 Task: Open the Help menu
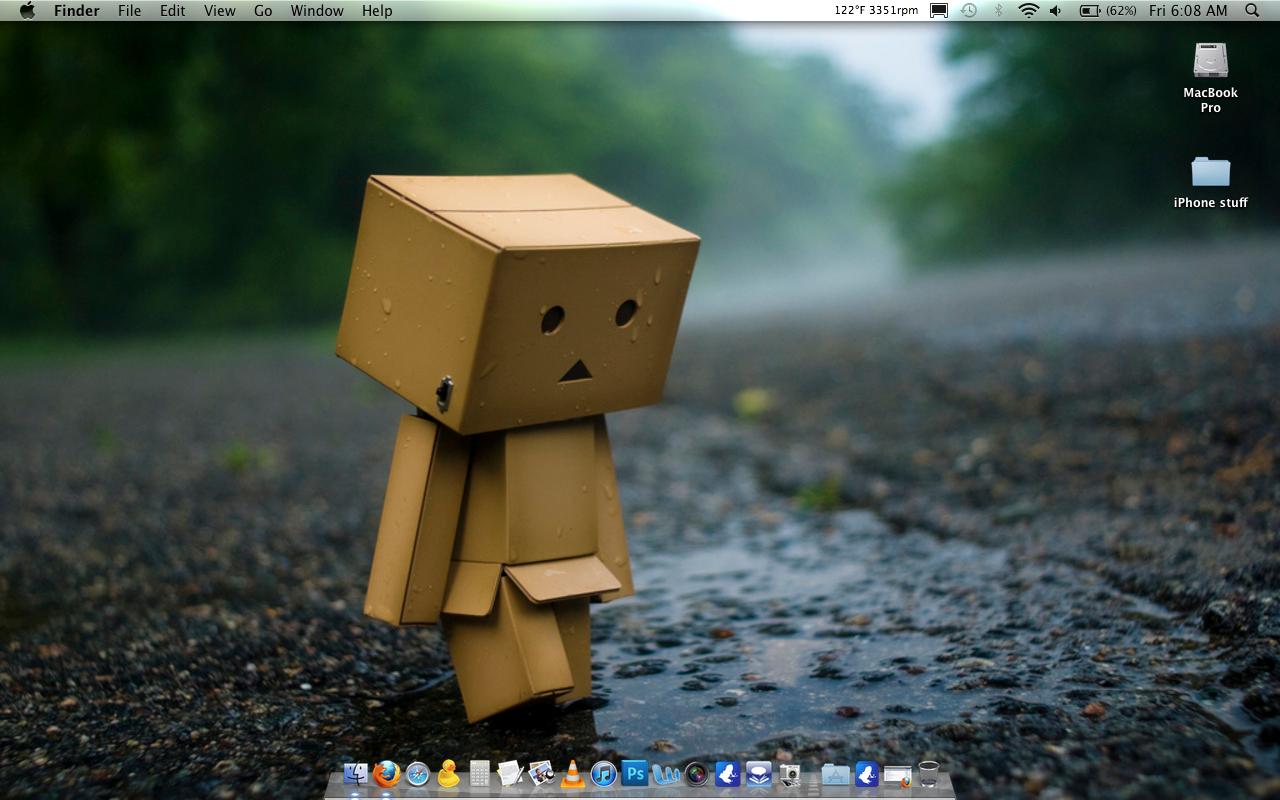click(377, 11)
